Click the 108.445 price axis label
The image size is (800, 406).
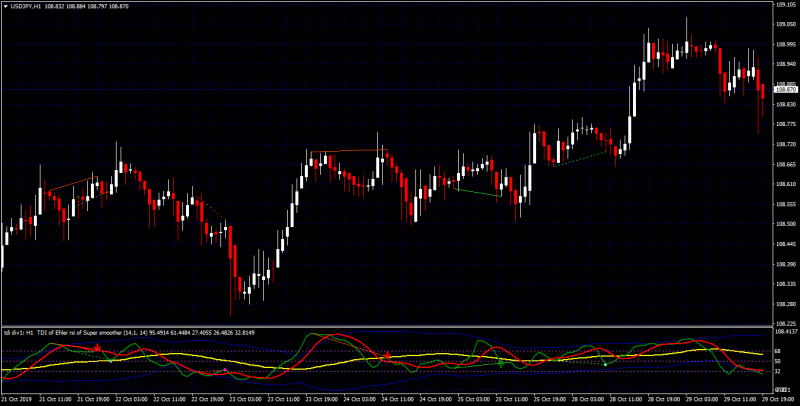coord(786,244)
